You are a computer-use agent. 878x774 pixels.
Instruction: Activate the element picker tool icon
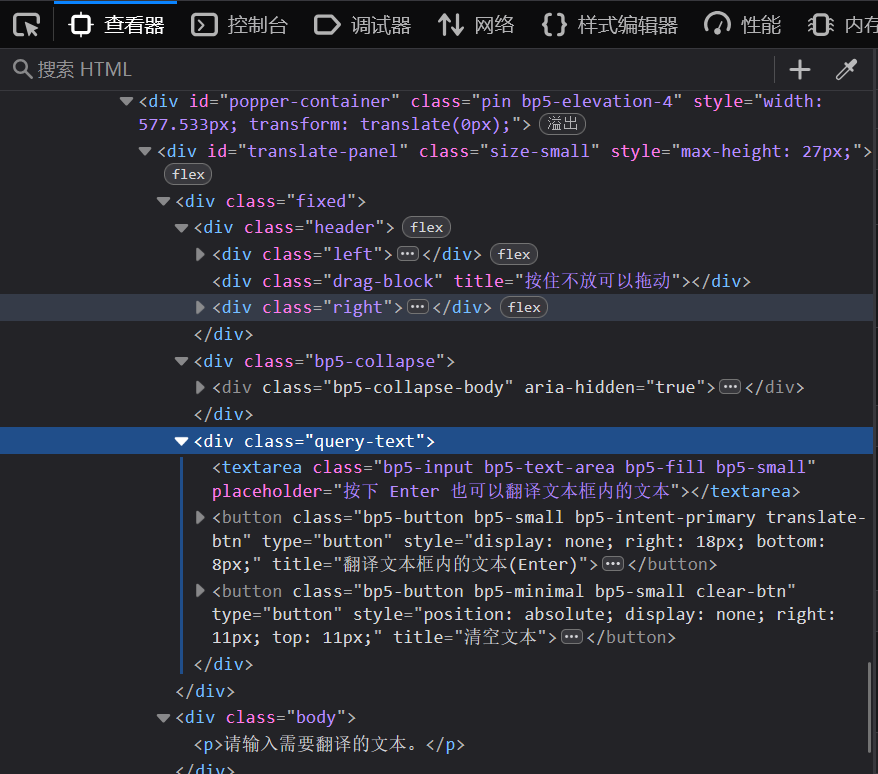[x=27, y=25]
